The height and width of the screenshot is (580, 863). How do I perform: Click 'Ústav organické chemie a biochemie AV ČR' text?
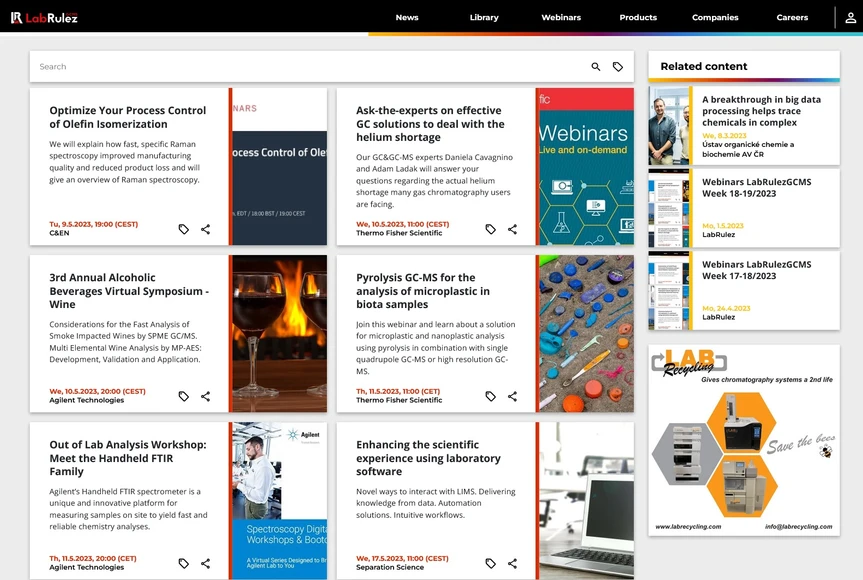tap(748, 149)
